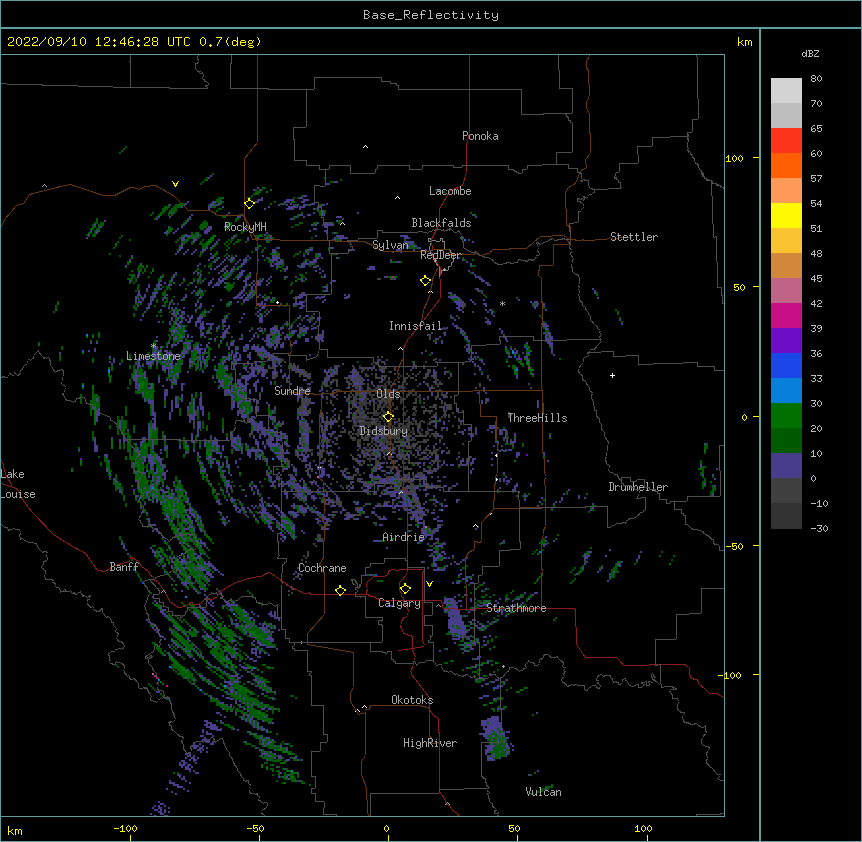
Task: Click the Strathmore label
Action: pyautogui.click(x=516, y=608)
